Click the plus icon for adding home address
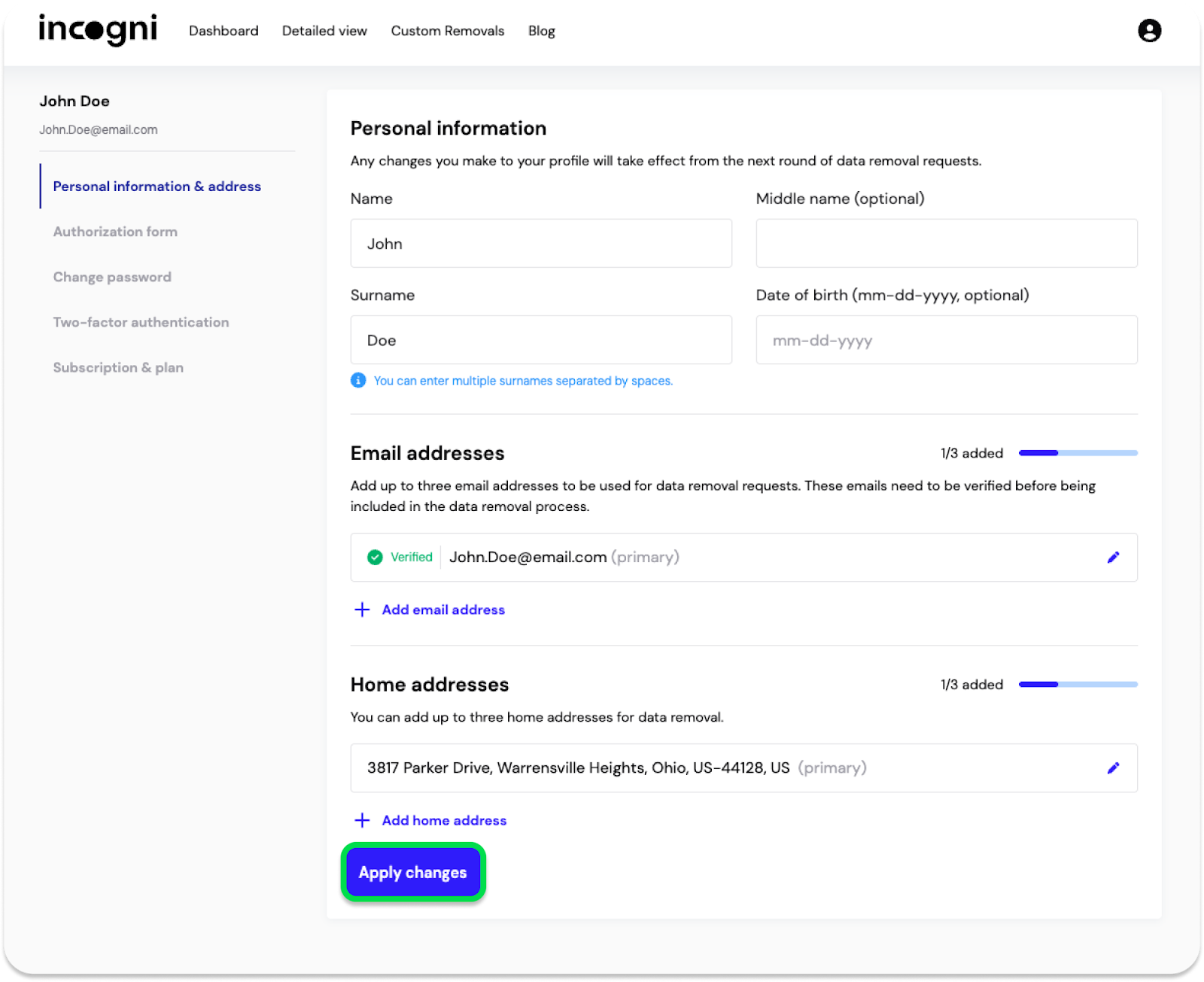The image size is (1204, 982). pyautogui.click(x=362, y=820)
